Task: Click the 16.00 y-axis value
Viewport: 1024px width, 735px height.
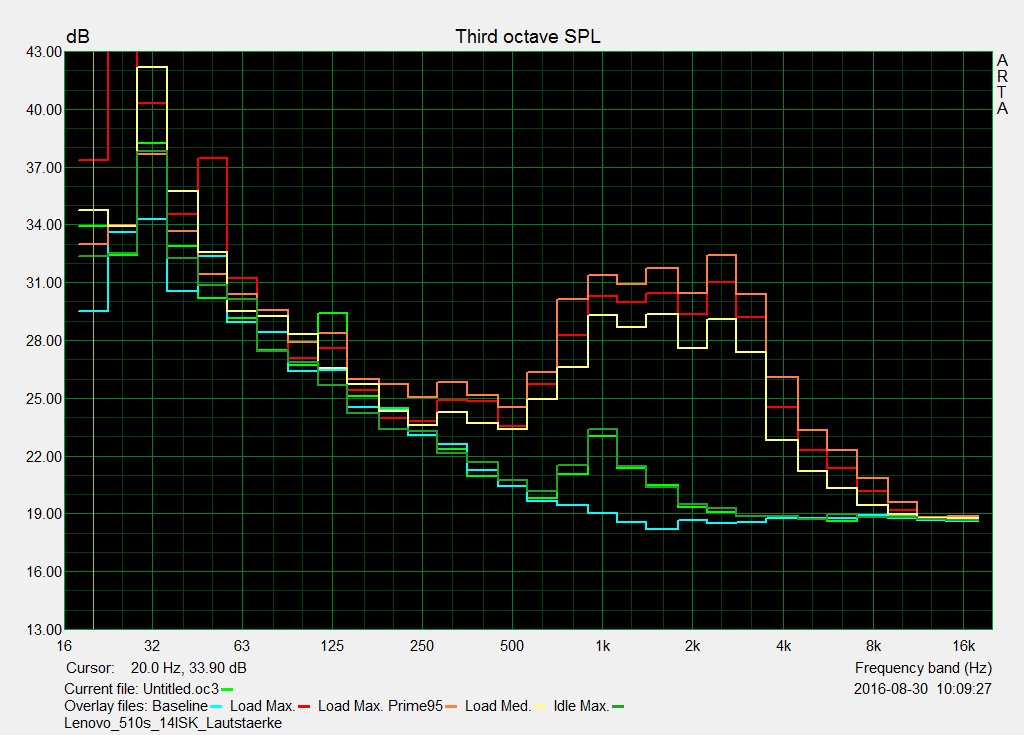Action: (44, 572)
